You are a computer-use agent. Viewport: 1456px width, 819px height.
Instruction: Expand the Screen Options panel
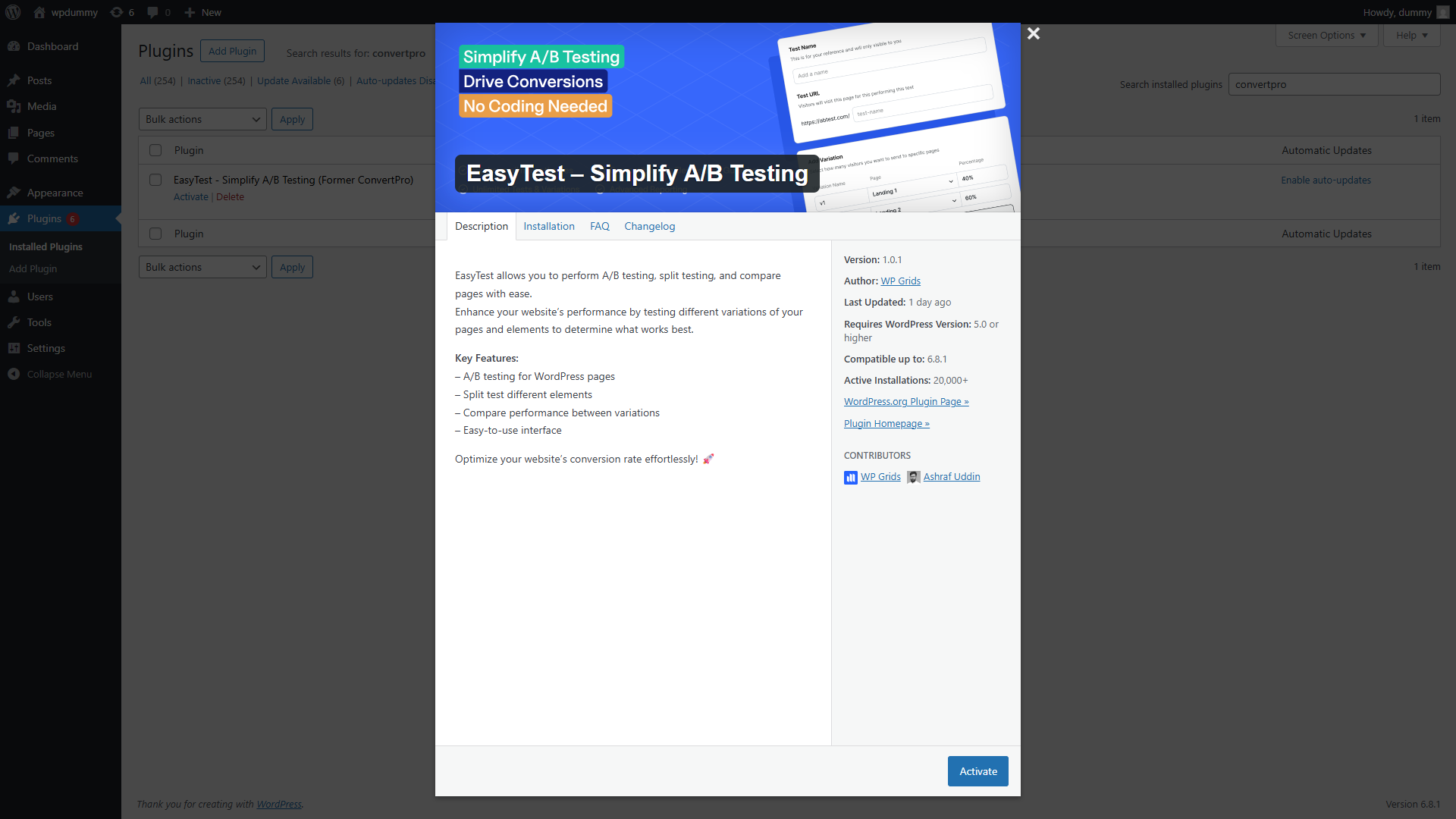pos(1326,36)
